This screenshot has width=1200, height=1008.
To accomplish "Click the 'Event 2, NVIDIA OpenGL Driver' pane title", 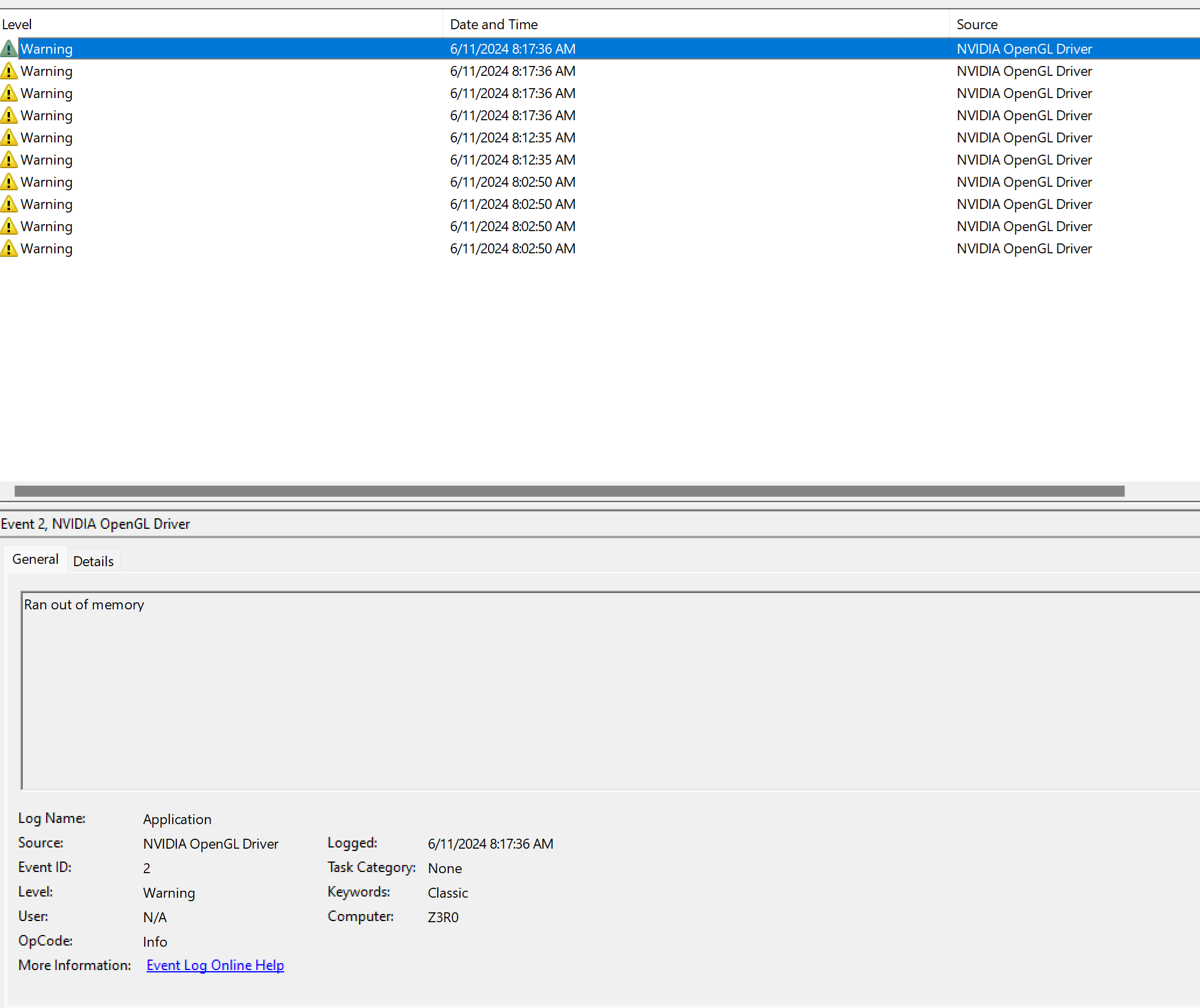I will tap(95, 524).
